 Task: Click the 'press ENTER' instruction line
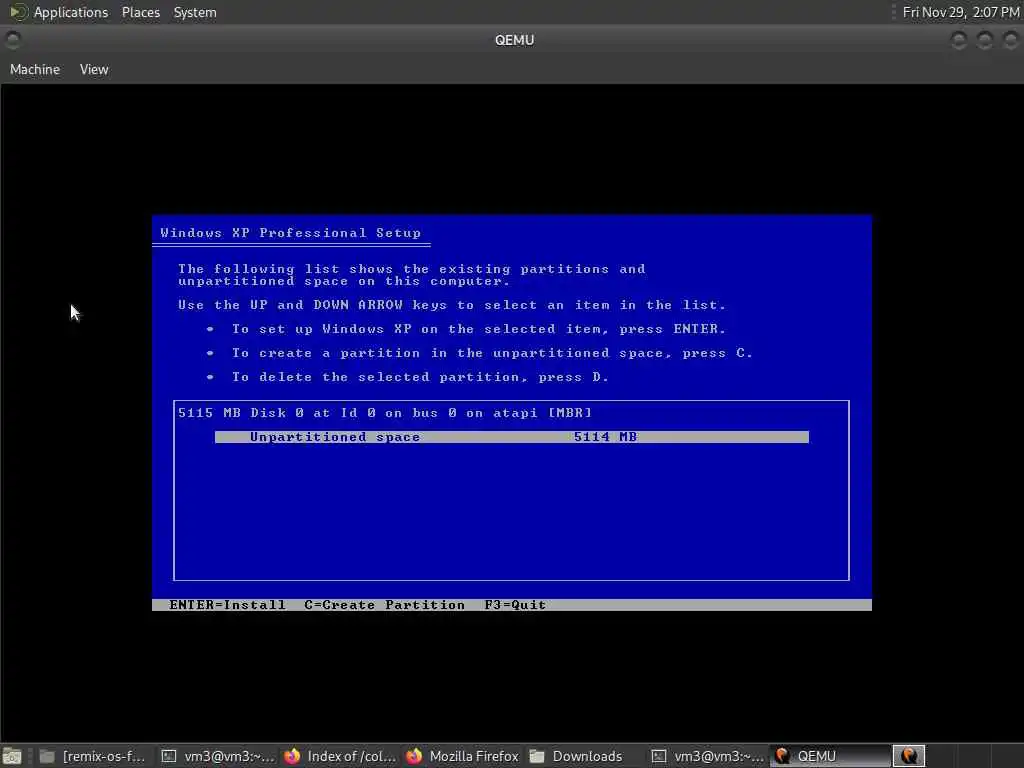pyautogui.click(x=479, y=329)
